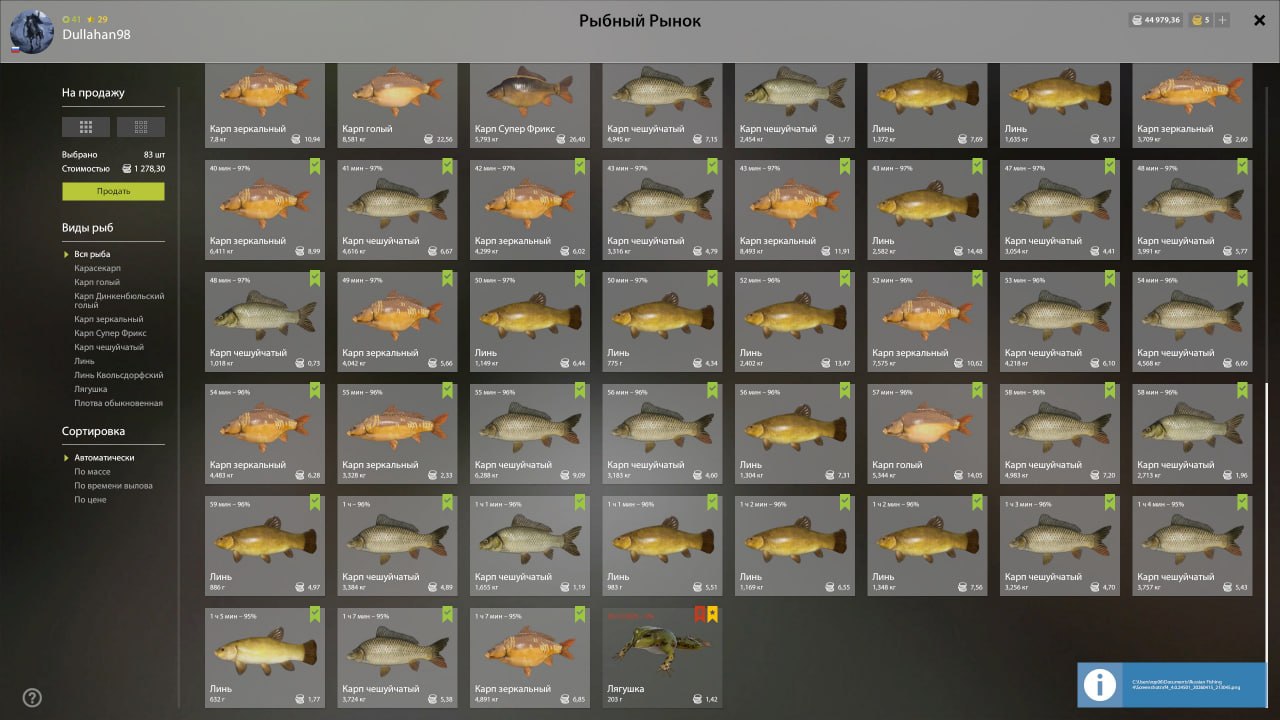Select the Карп Супер Фрикс 5,793 кг card
Screen dimensions: 1280x720
[530, 106]
